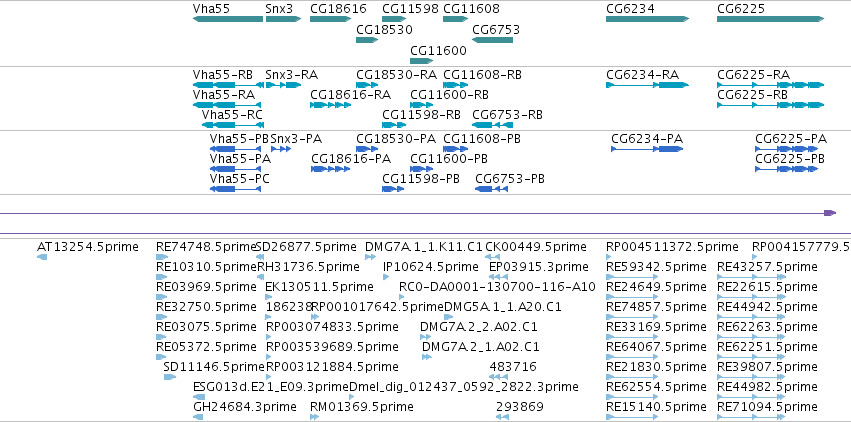Click EST RH31736.5prime
The image size is (851, 422).
[x=308, y=267]
